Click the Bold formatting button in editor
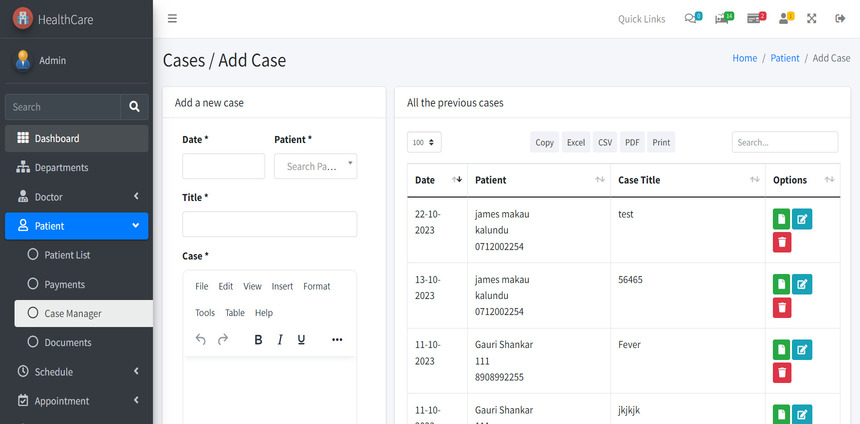Image resolution: width=860 pixels, height=424 pixels. (x=258, y=340)
